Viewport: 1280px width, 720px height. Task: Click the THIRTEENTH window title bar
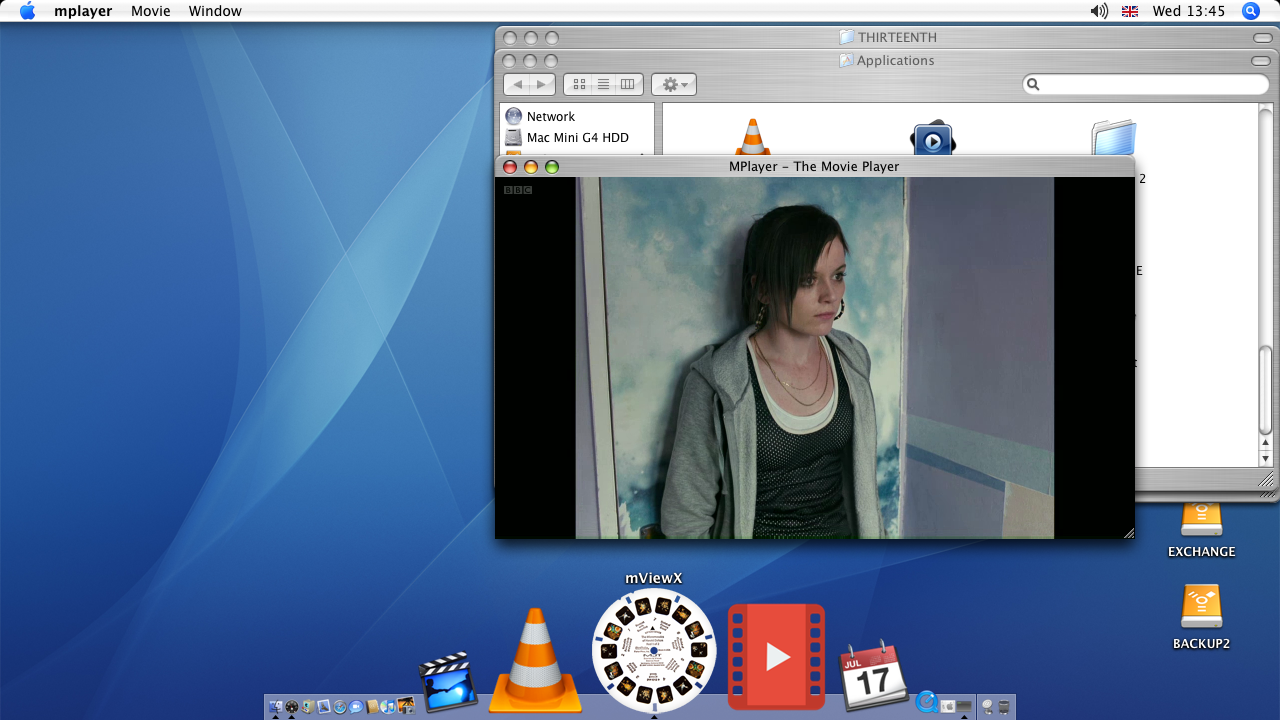pyautogui.click(x=886, y=38)
